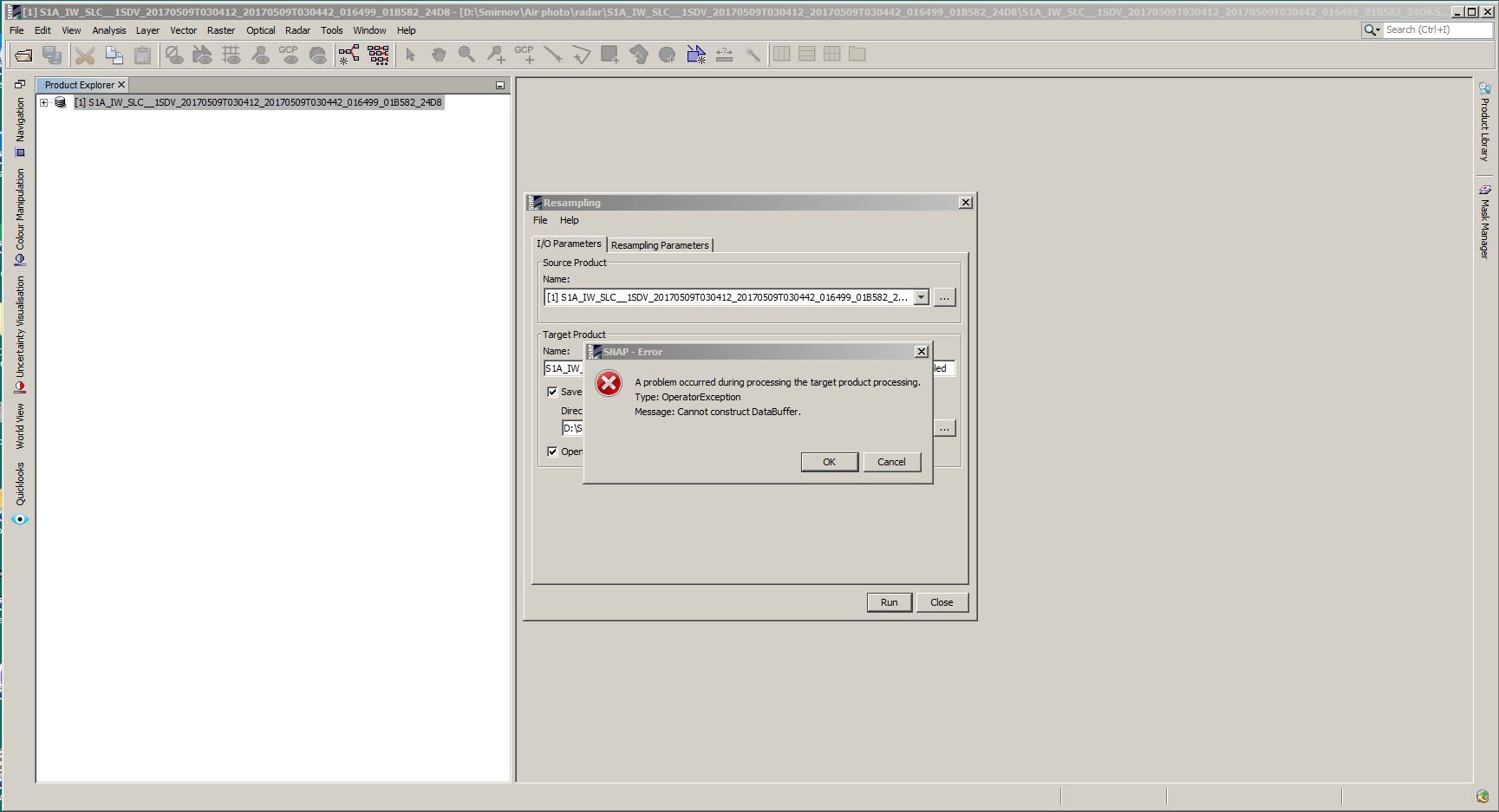Click the Search (Ctrl+I) field
This screenshot has width=1499, height=812.
pyautogui.click(x=1438, y=29)
